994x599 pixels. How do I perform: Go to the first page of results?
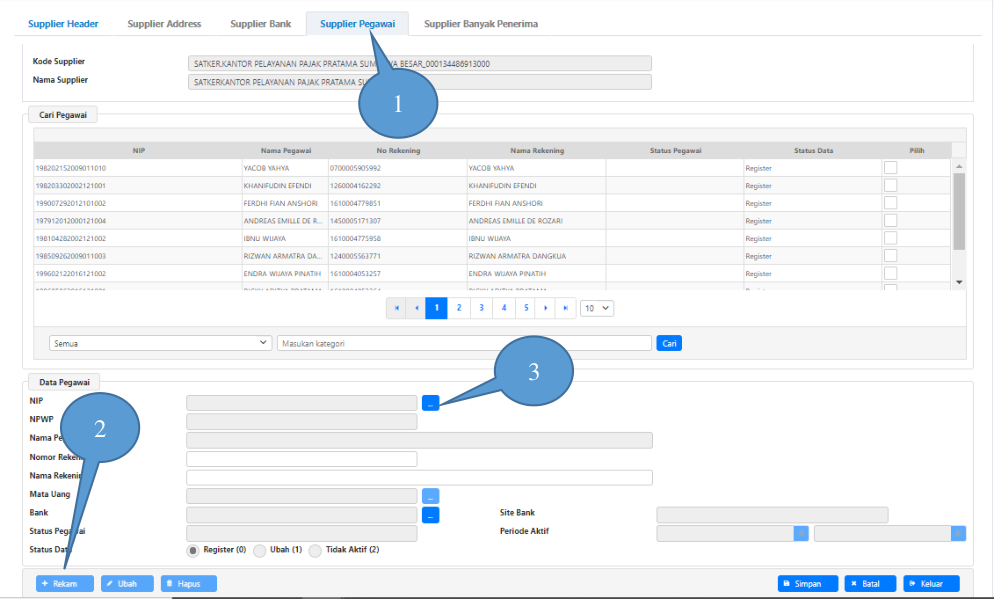pos(397,308)
